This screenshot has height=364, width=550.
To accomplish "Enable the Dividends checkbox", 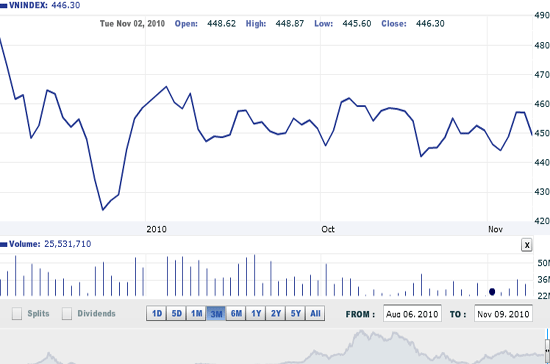I will click(67, 314).
